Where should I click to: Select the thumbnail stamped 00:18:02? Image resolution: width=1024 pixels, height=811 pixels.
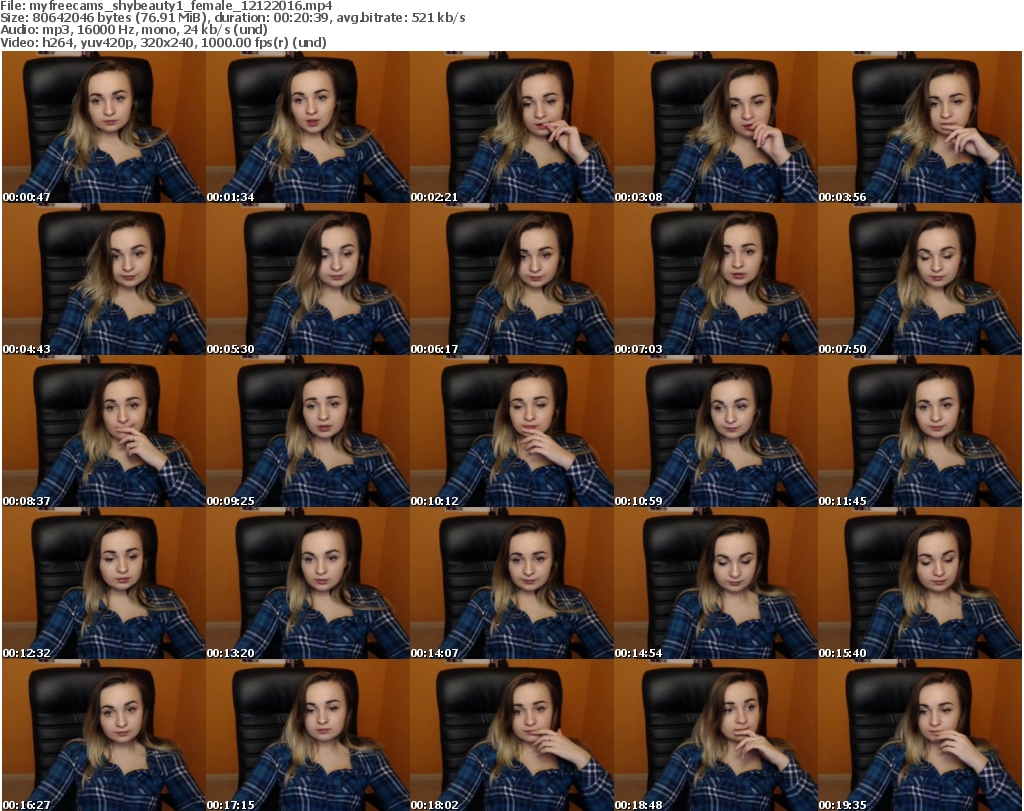coord(512,735)
